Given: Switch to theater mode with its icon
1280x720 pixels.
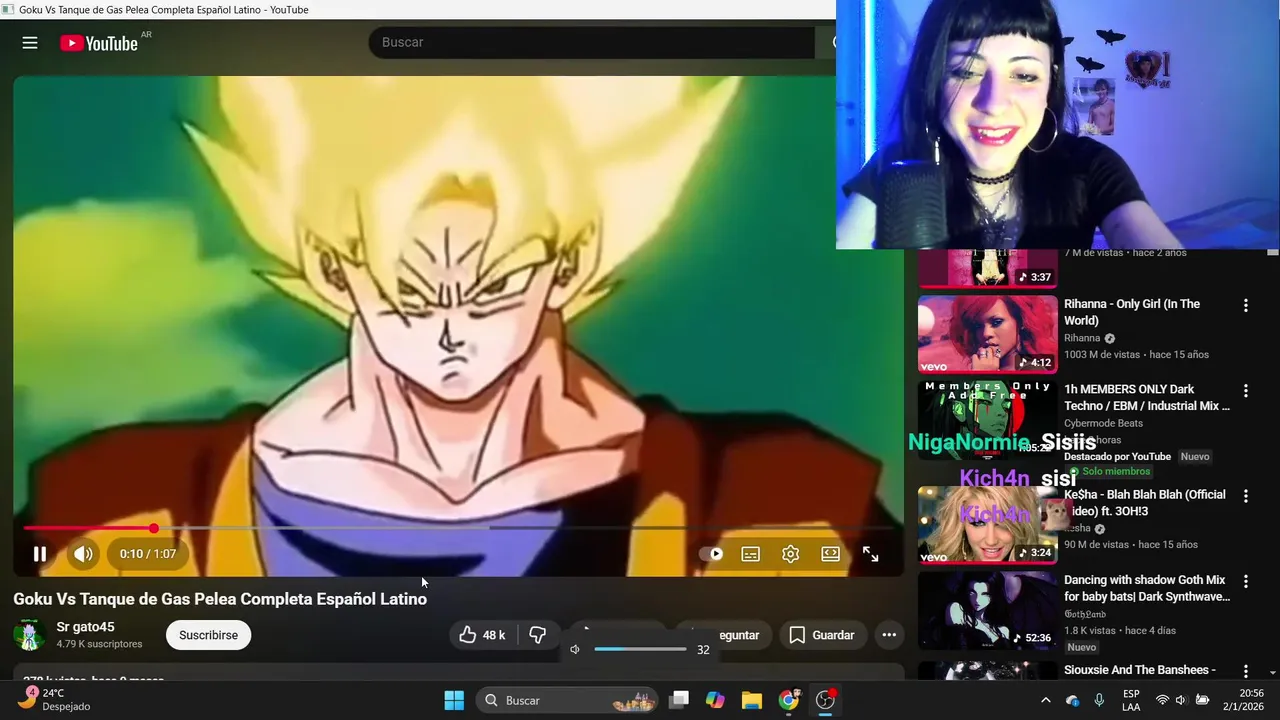Looking at the screenshot, I should pos(830,554).
